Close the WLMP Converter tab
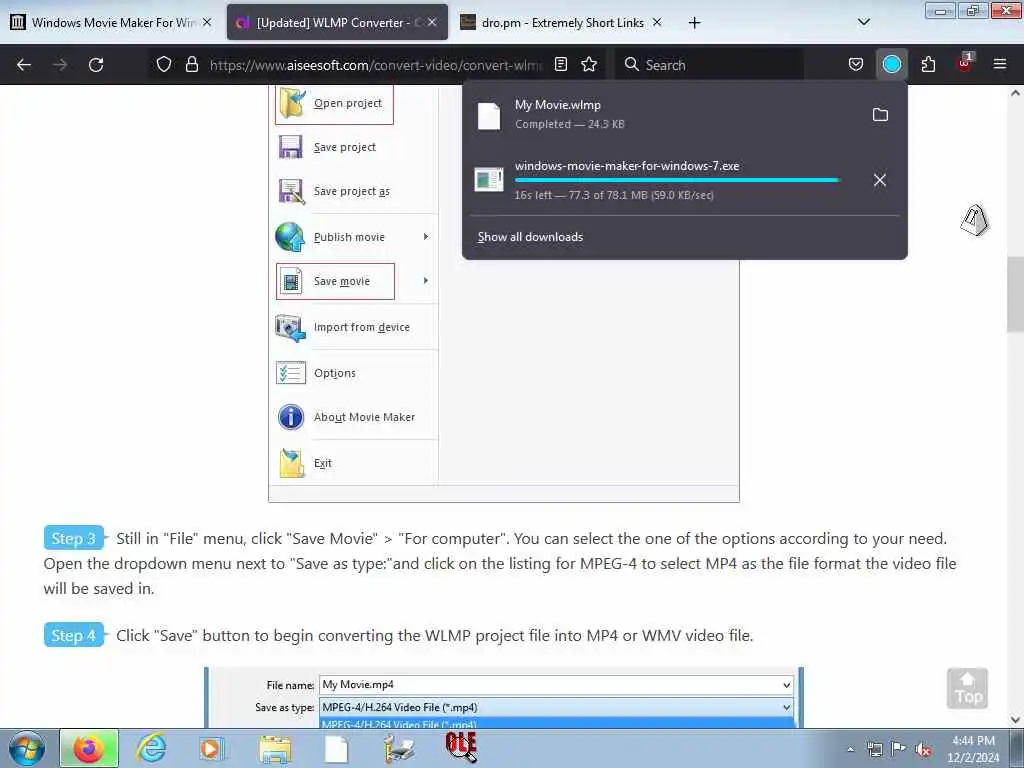Screen dimensions: 1024x768 pos(432,22)
